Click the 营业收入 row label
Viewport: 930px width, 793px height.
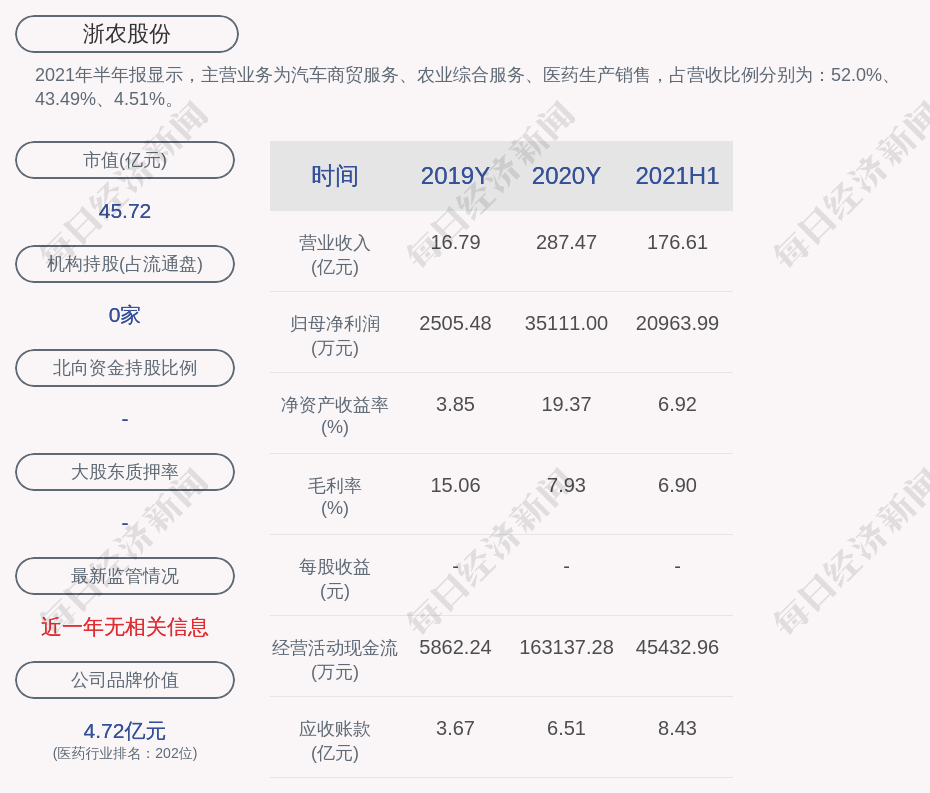(335, 254)
